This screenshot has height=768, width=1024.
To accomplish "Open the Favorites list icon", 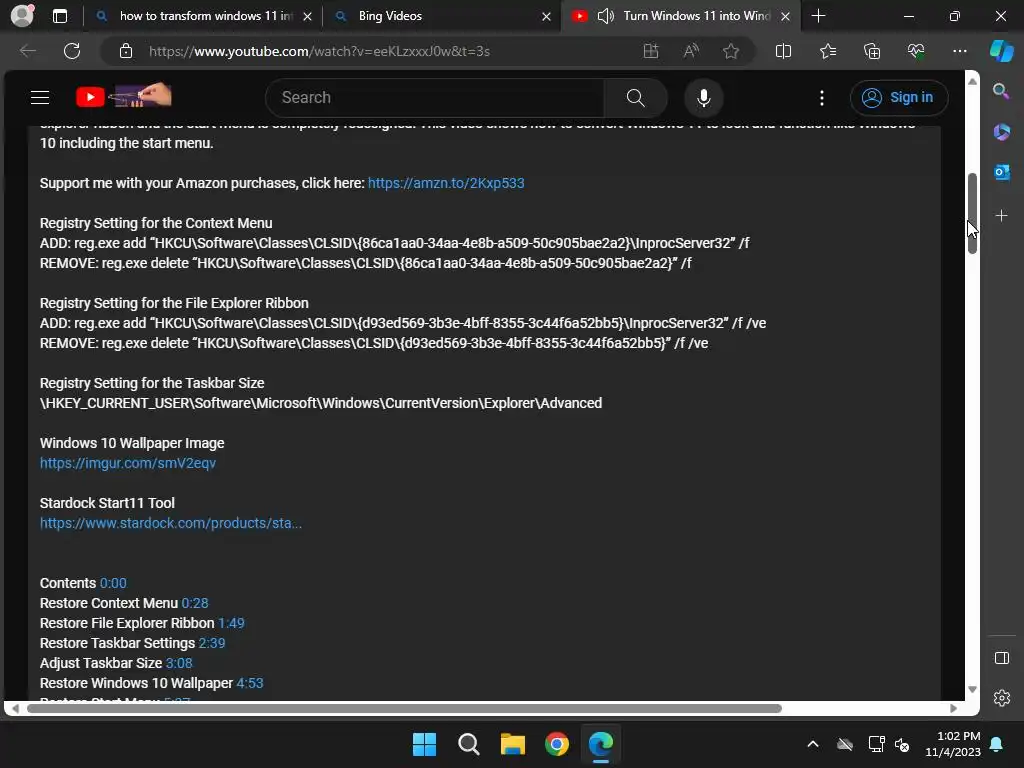I will (x=827, y=51).
